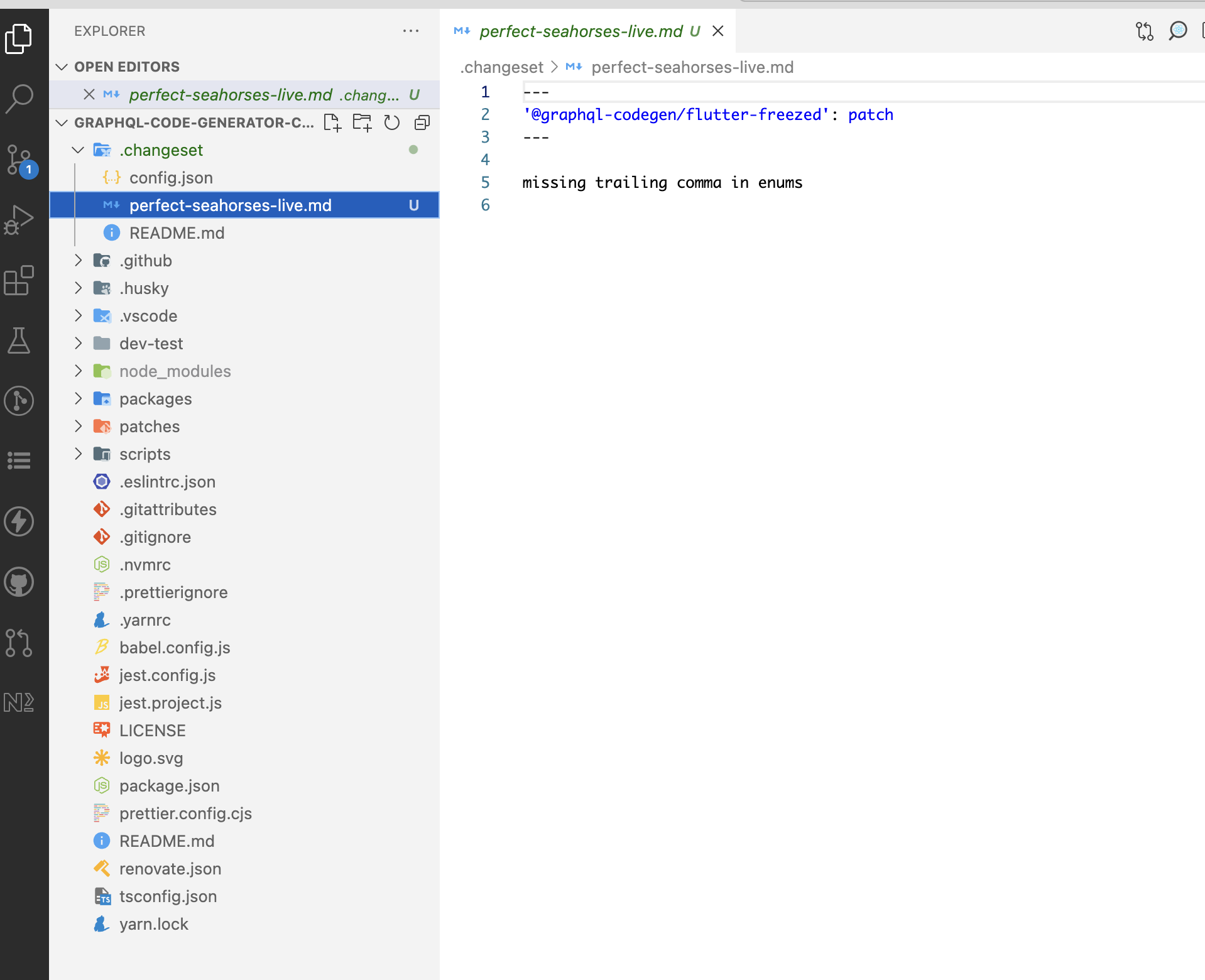Image resolution: width=1205 pixels, height=980 pixels.
Task: Expand the dev-test folder
Action: point(78,344)
